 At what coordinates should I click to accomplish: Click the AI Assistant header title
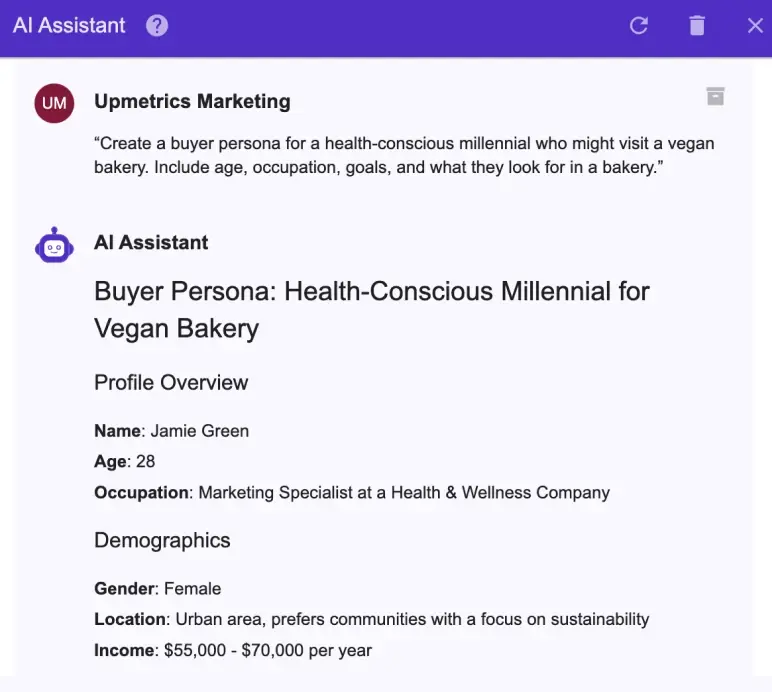tap(69, 26)
